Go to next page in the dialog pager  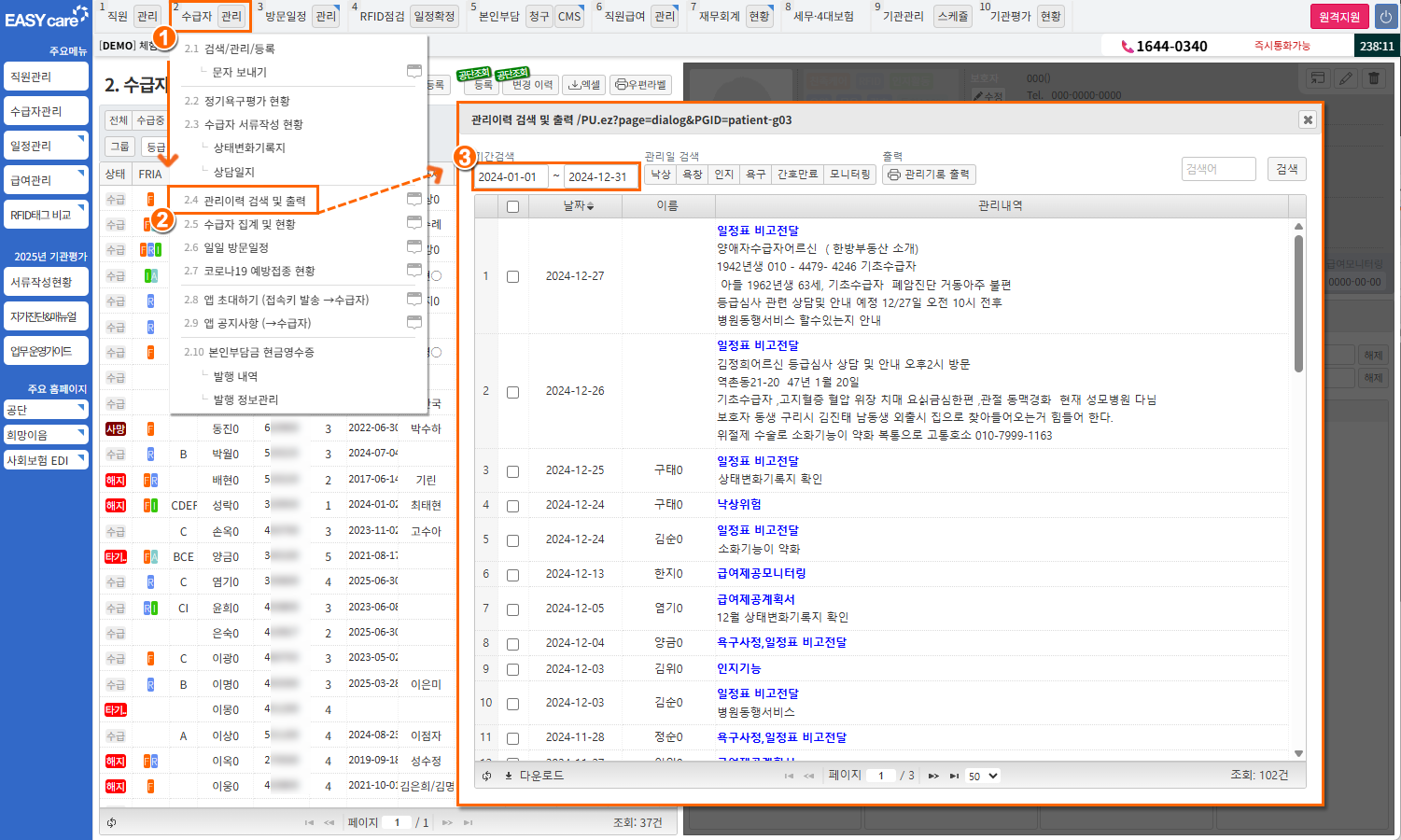coord(932,776)
